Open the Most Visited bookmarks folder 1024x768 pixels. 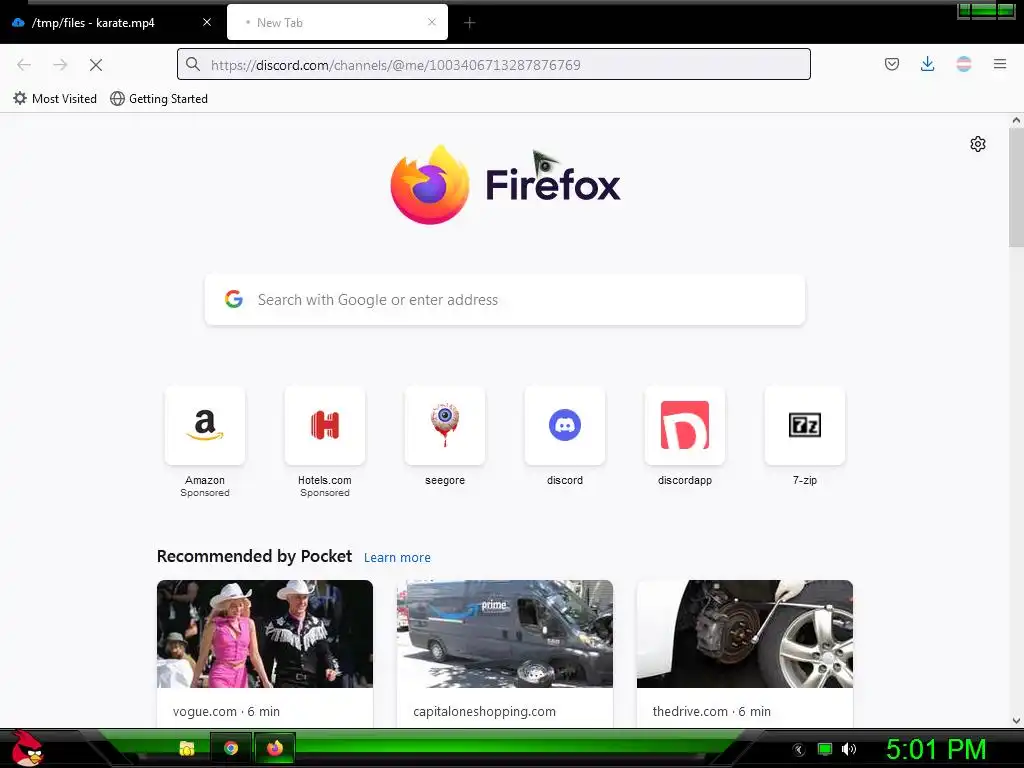55,99
